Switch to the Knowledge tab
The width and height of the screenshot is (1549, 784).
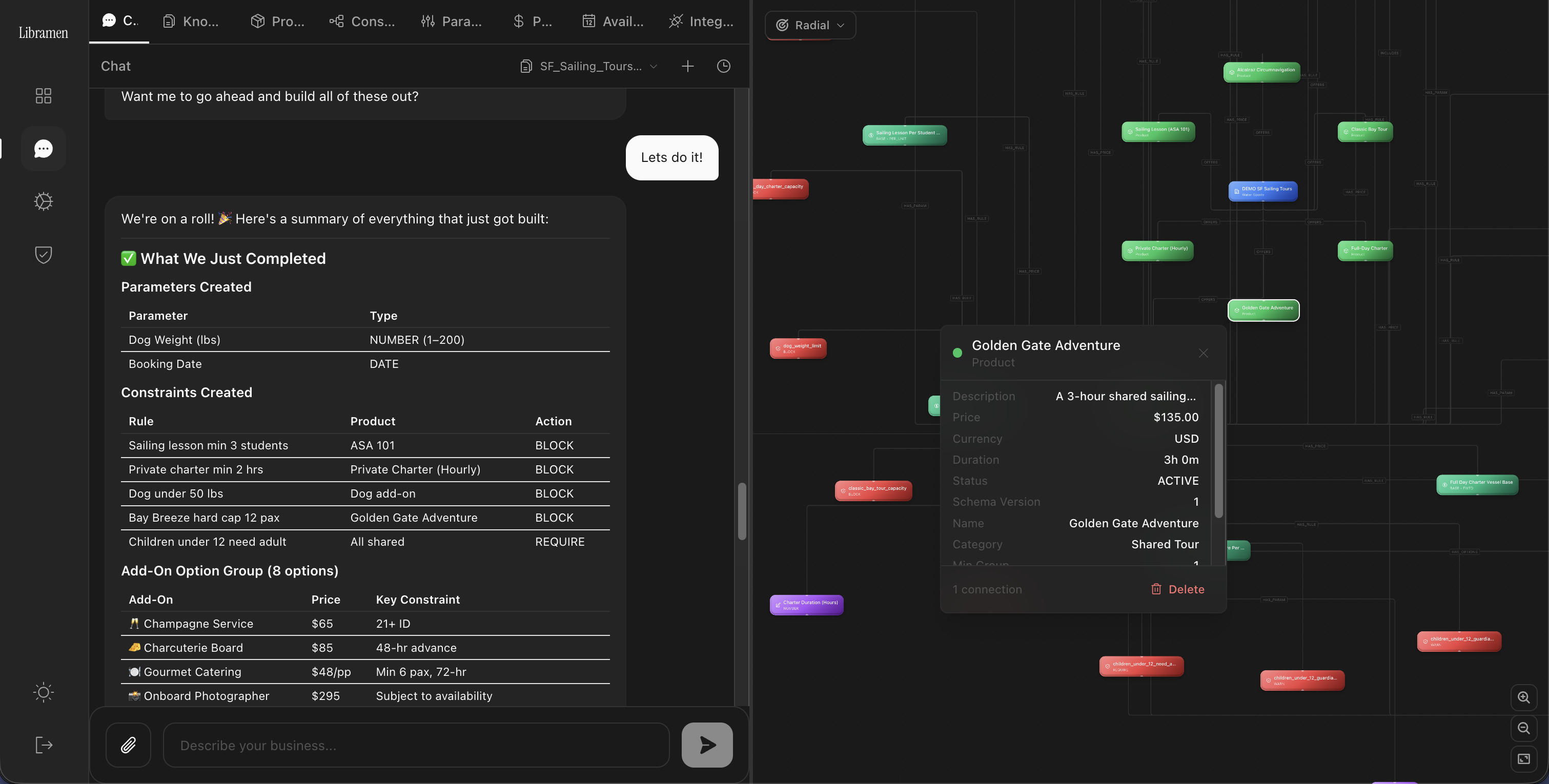tap(191, 21)
